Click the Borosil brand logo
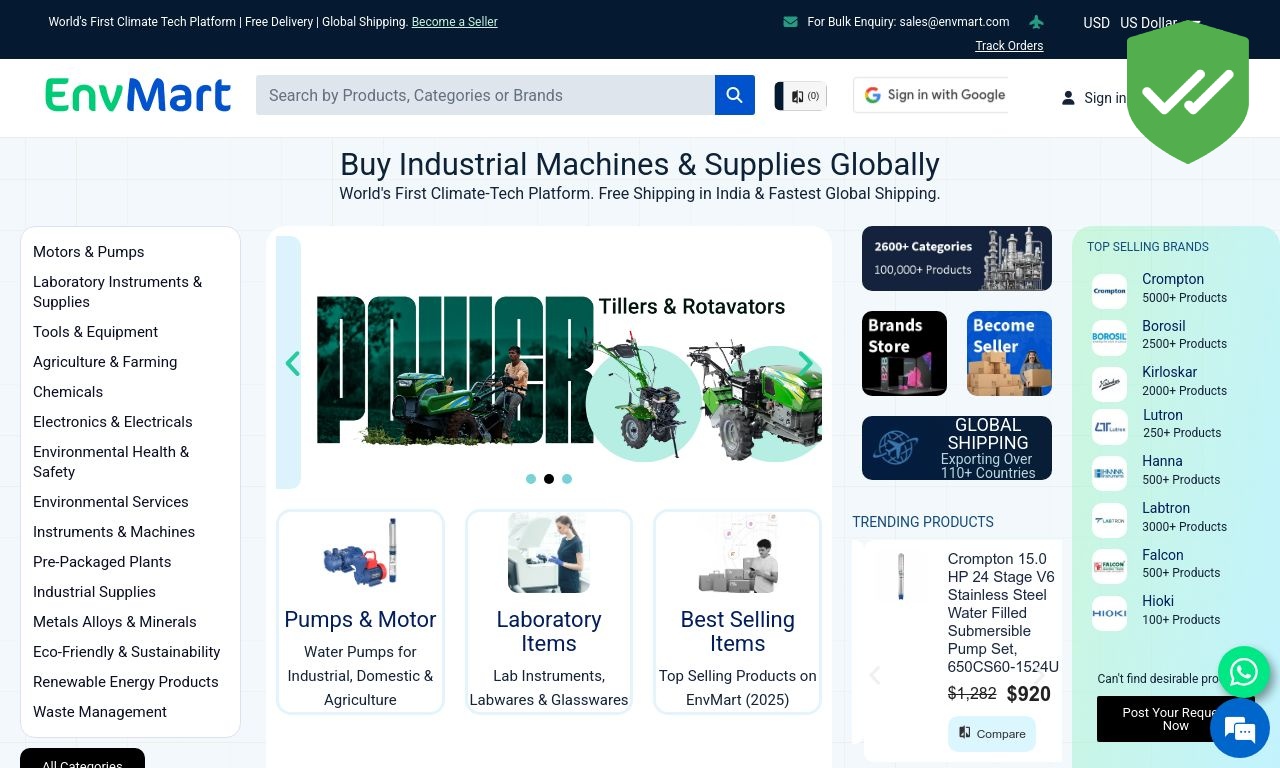This screenshot has width=1280, height=768. coord(1109,337)
